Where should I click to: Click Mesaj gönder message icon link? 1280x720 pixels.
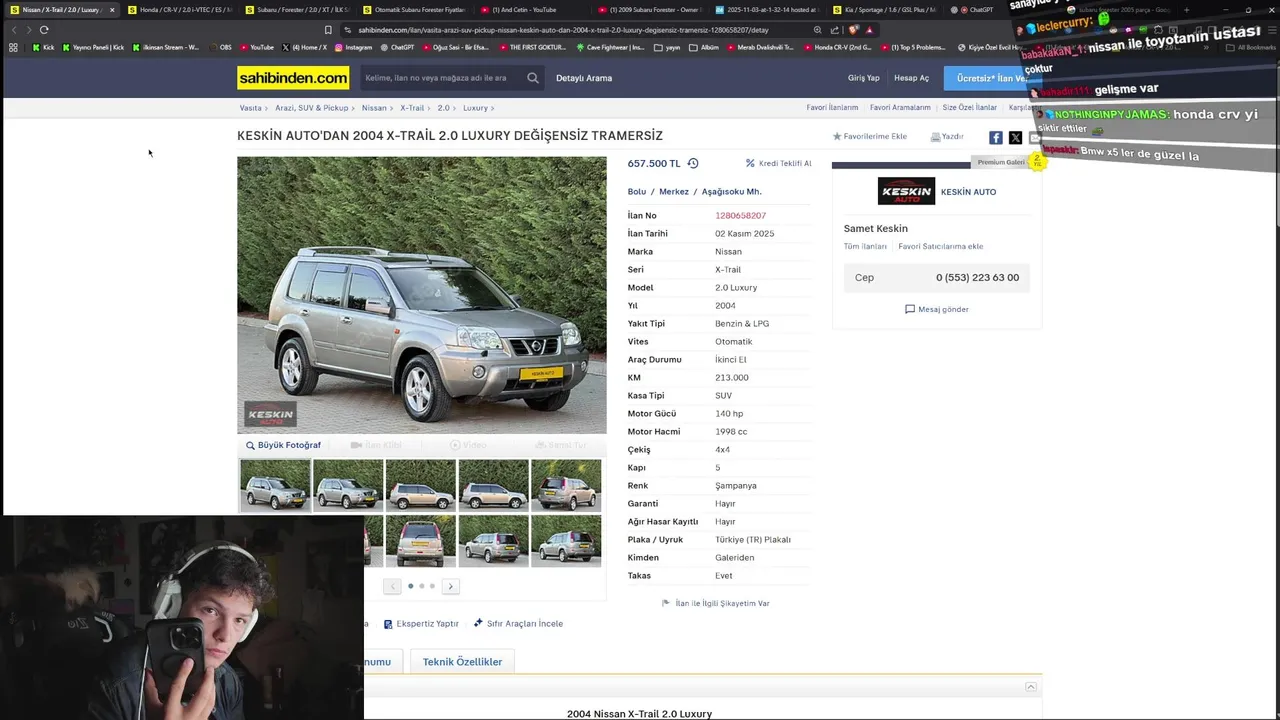point(937,310)
